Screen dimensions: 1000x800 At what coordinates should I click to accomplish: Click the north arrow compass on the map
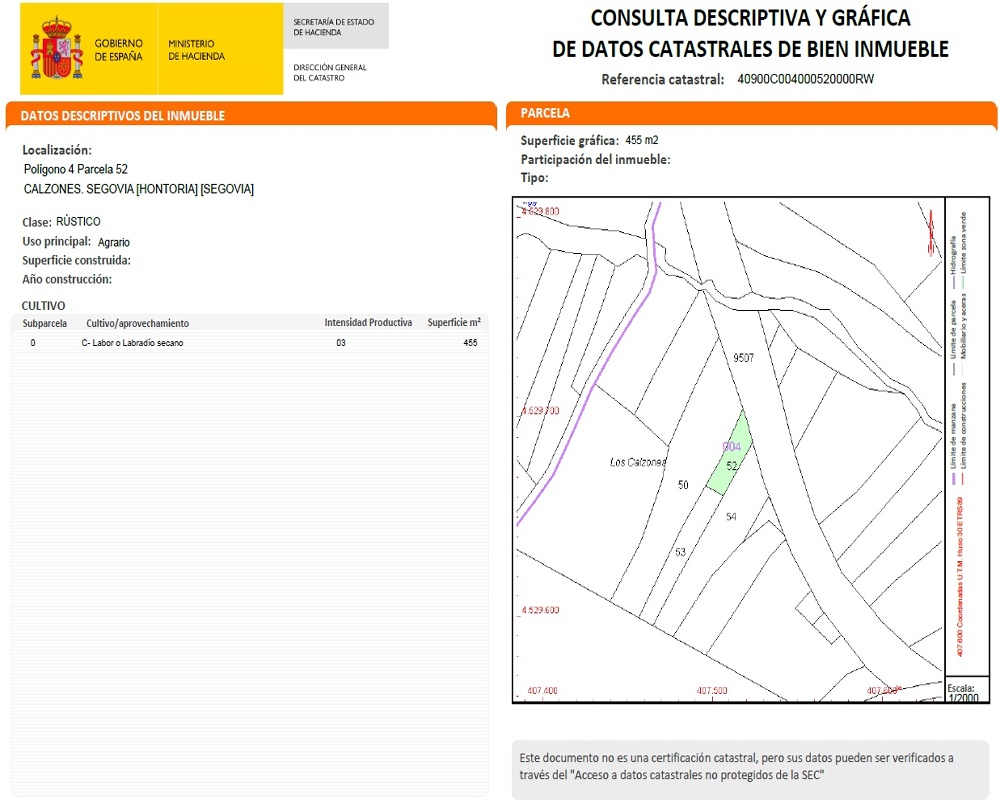931,233
